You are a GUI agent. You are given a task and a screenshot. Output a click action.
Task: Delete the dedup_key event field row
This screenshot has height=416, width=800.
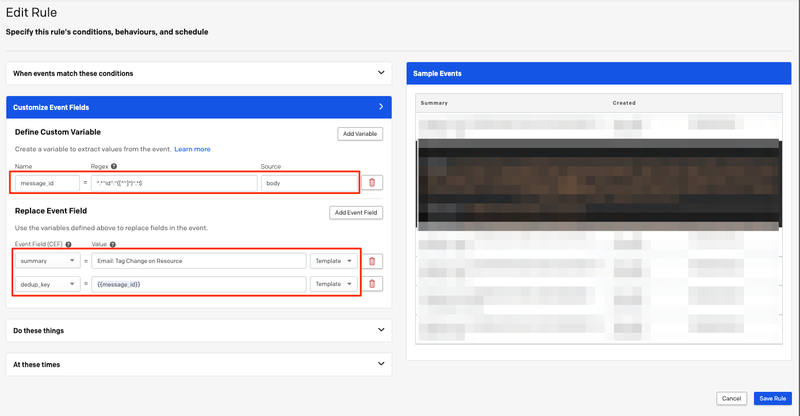pos(372,284)
